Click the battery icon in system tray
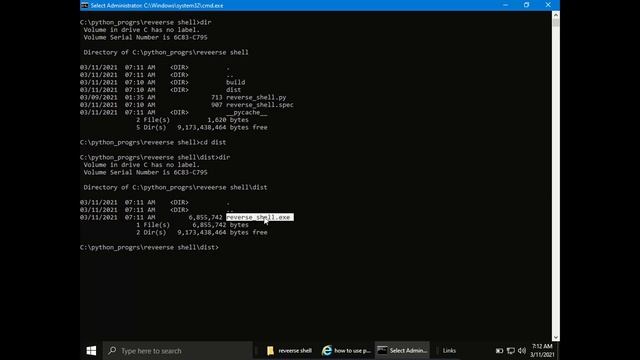This screenshot has width=640, height=360. (x=499, y=351)
